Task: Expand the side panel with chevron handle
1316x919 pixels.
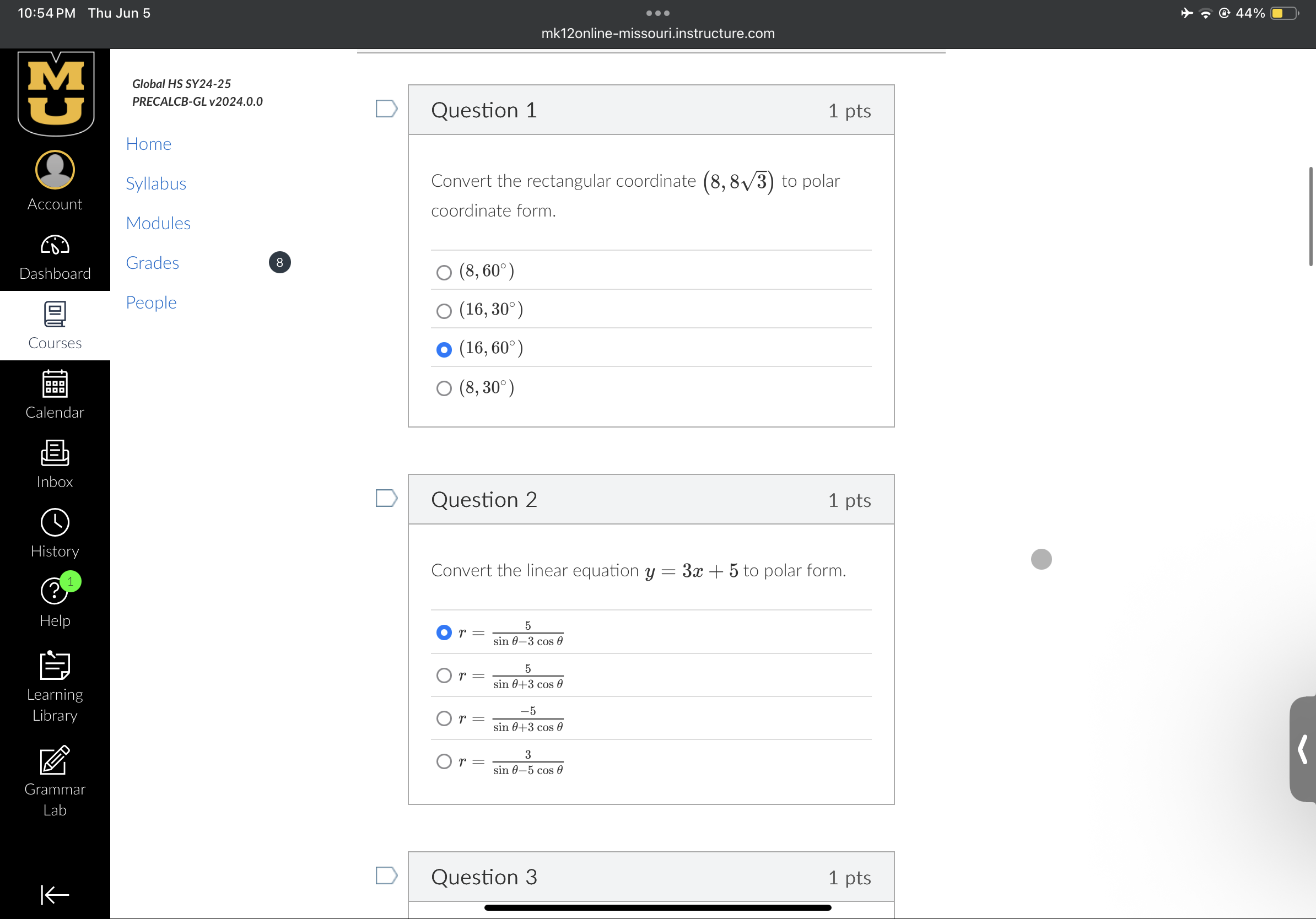Action: point(1302,749)
